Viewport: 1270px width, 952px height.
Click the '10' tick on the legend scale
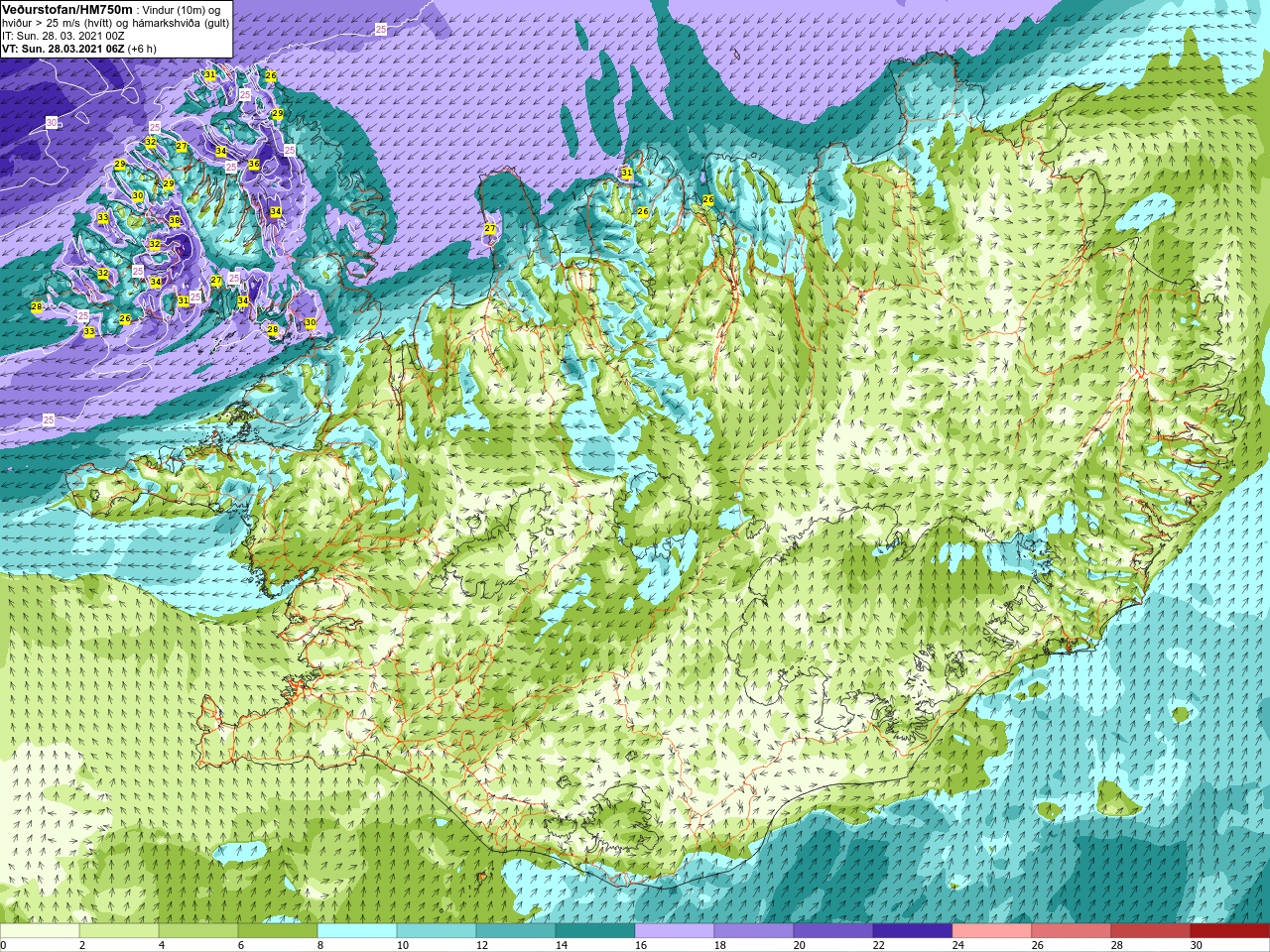pyautogui.click(x=402, y=945)
